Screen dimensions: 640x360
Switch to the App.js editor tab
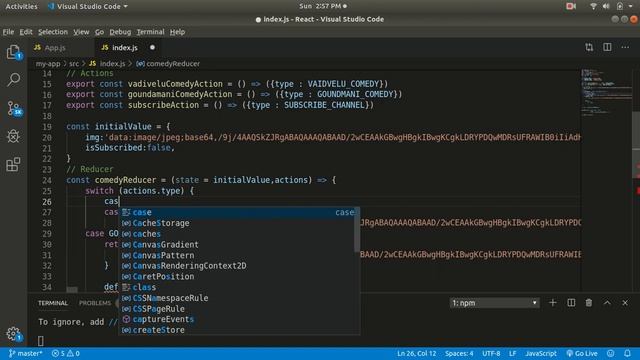point(61,47)
